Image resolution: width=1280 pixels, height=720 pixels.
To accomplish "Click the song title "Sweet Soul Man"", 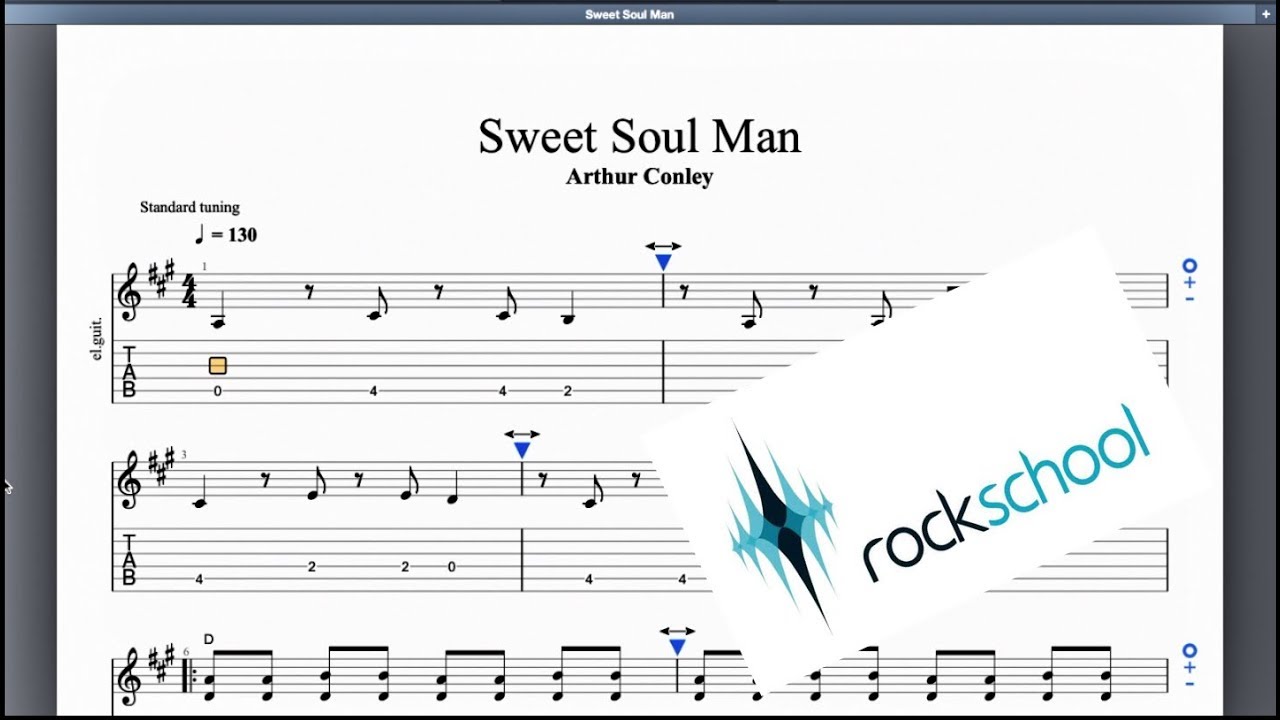I will (x=639, y=137).
